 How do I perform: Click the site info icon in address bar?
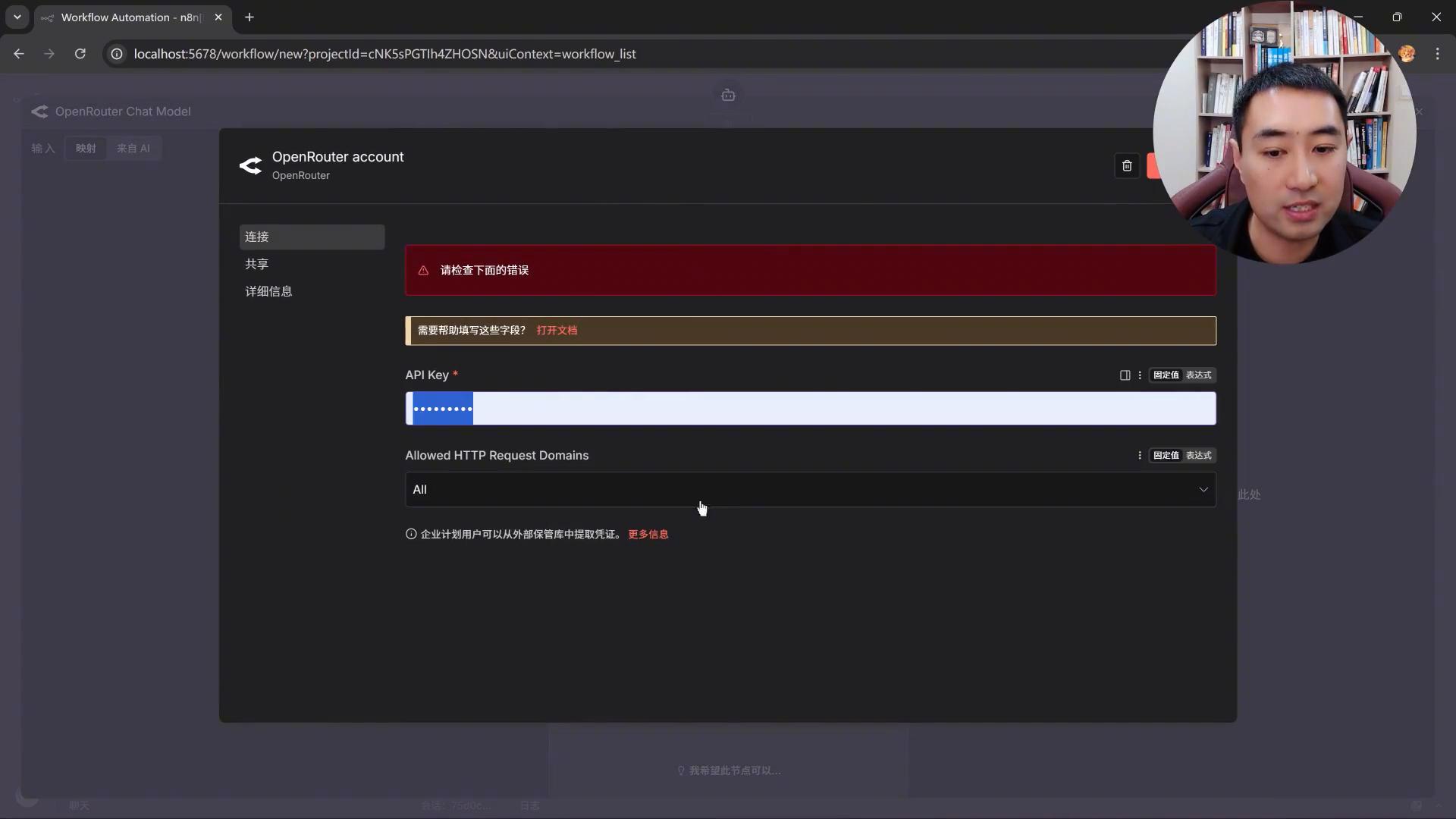point(117,54)
